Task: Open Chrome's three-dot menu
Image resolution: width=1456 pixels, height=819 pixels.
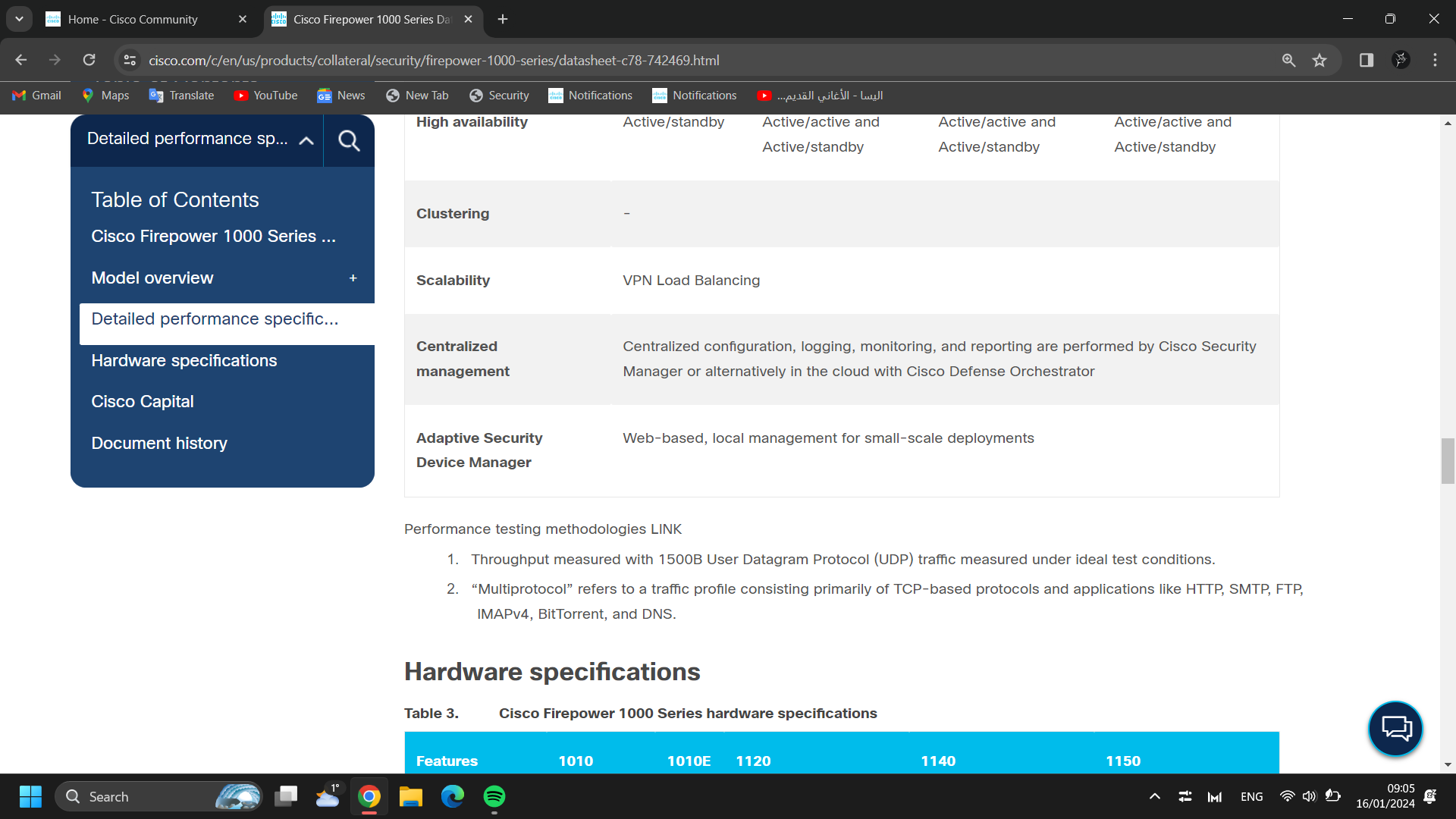Action: (x=1435, y=60)
